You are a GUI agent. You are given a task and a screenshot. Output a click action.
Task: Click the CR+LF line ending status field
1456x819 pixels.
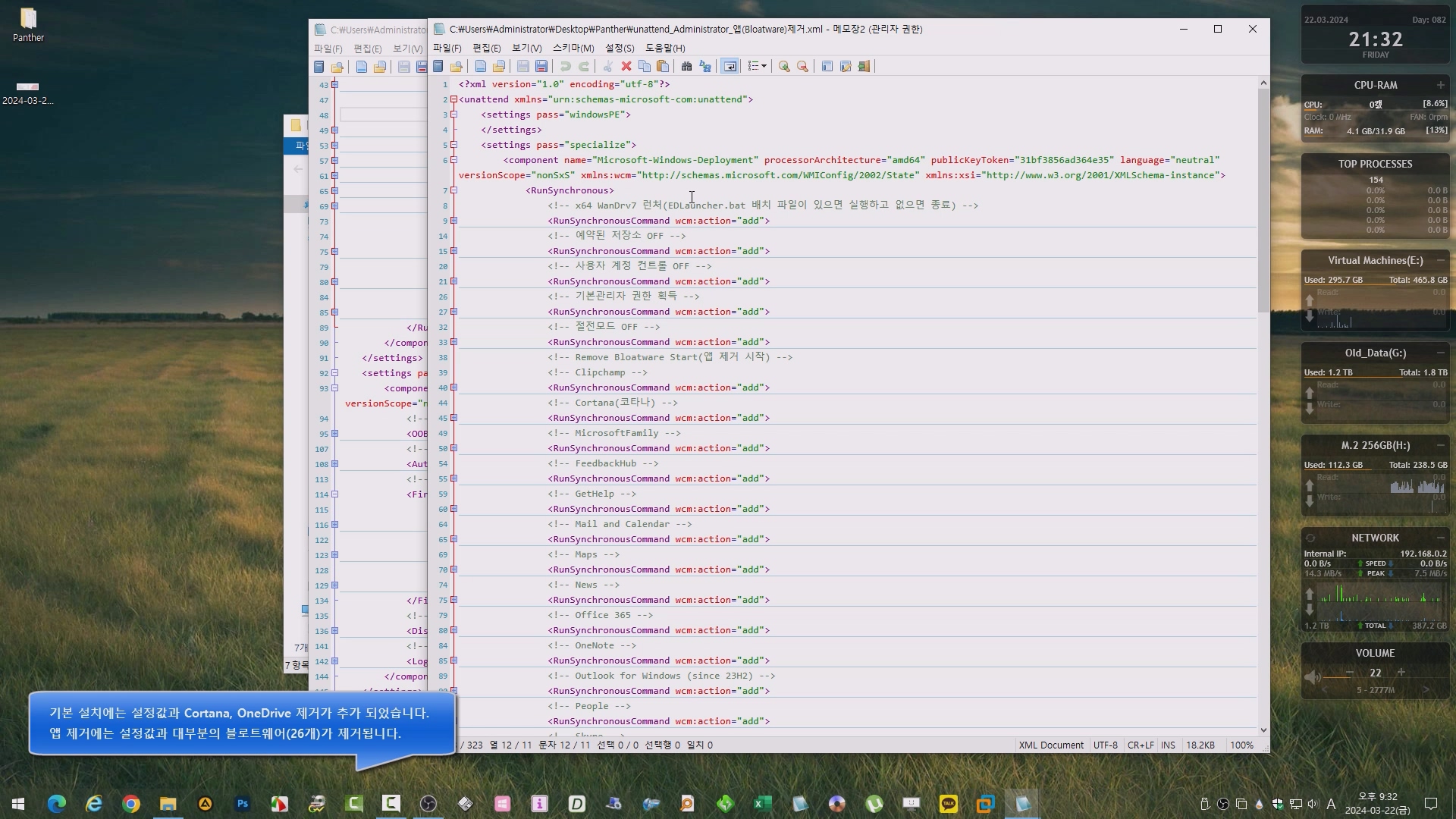(1141, 745)
